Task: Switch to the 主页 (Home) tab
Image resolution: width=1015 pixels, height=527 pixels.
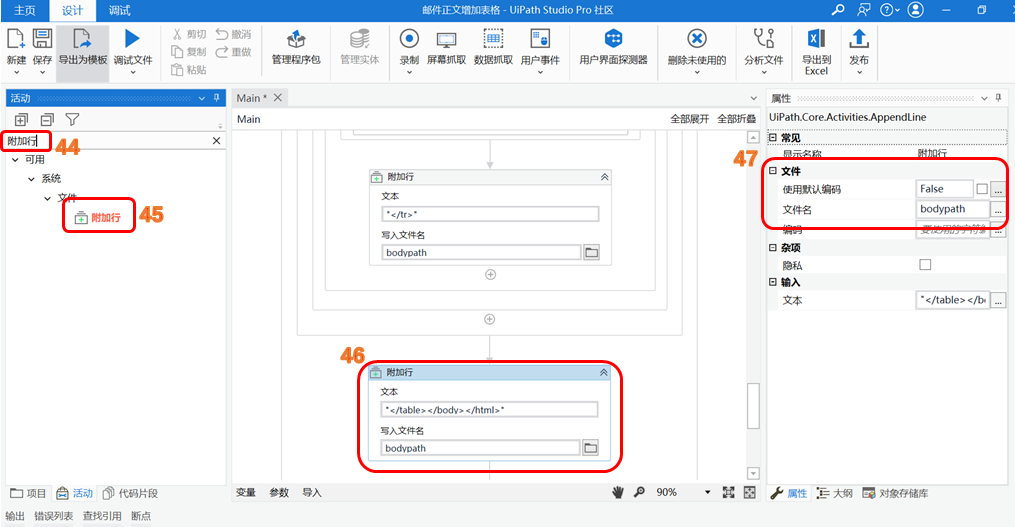Action: click(25, 10)
